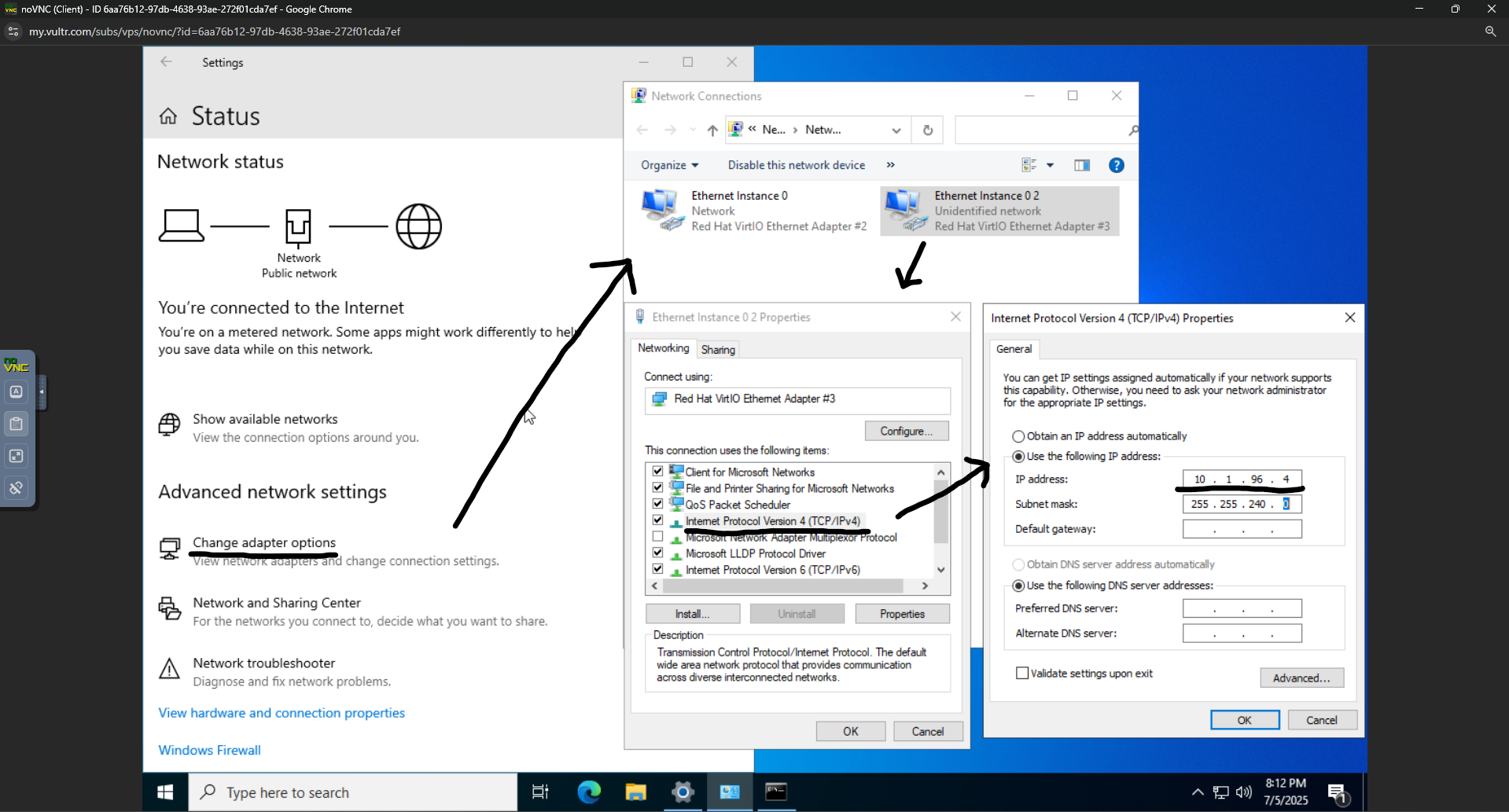Click the network icon in system tray
The image size is (1509, 812).
tap(1221, 792)
